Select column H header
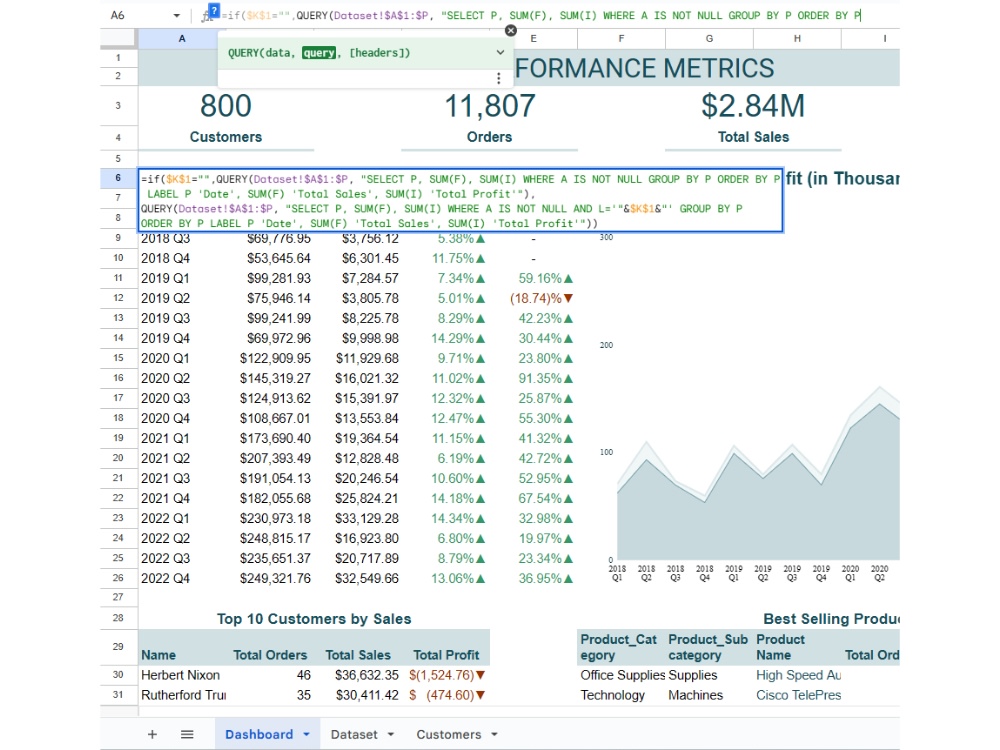 [x=797, y=38]
